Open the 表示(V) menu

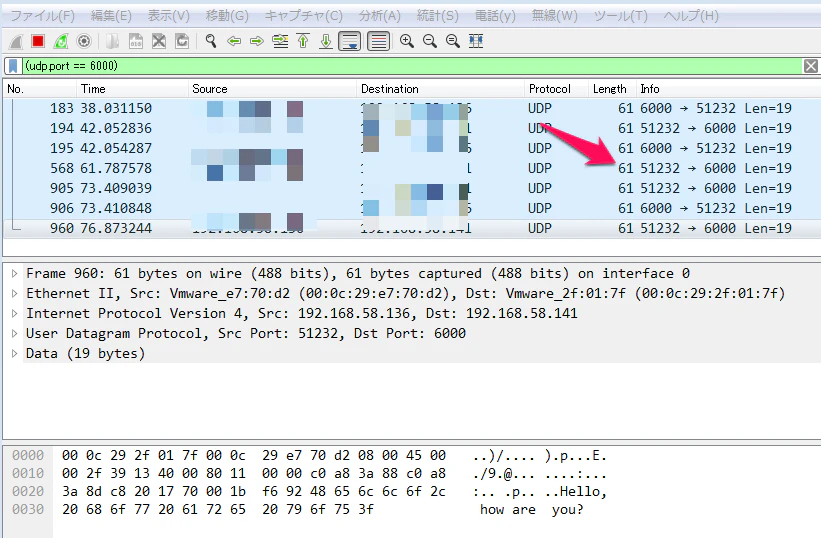[x=169, y=16]
